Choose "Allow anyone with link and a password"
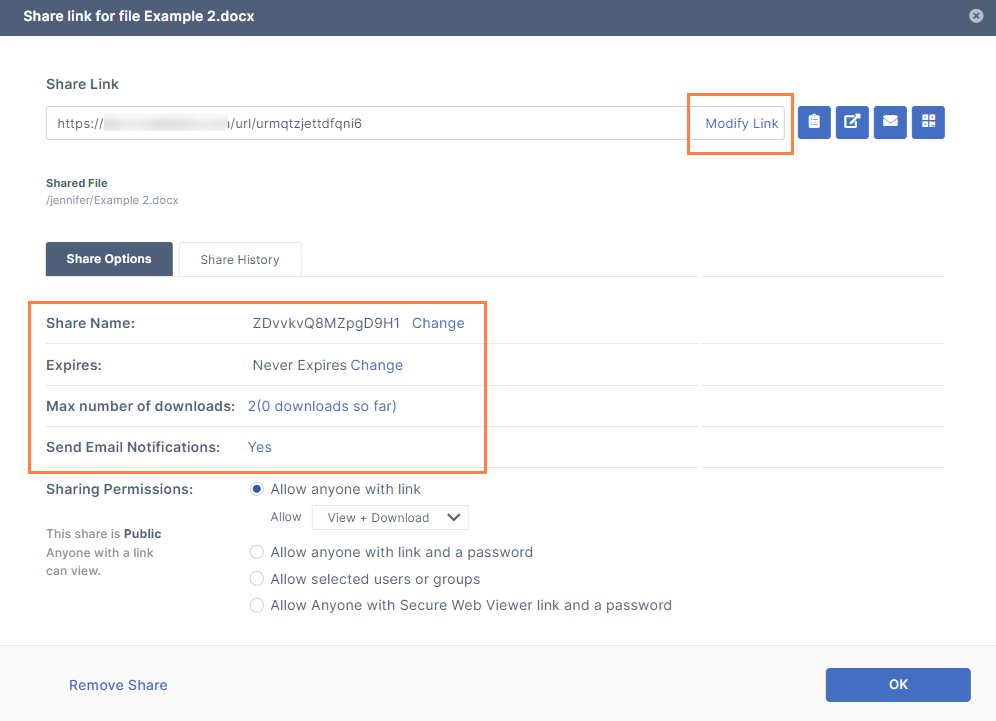Viewport: 996px width, 721px height. click(x=257, y=552)
